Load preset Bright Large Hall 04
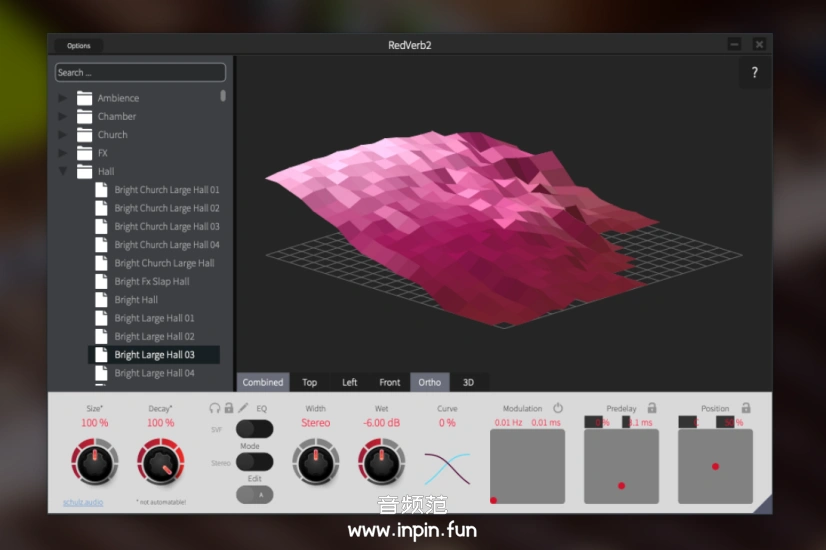 click(154, 373)
